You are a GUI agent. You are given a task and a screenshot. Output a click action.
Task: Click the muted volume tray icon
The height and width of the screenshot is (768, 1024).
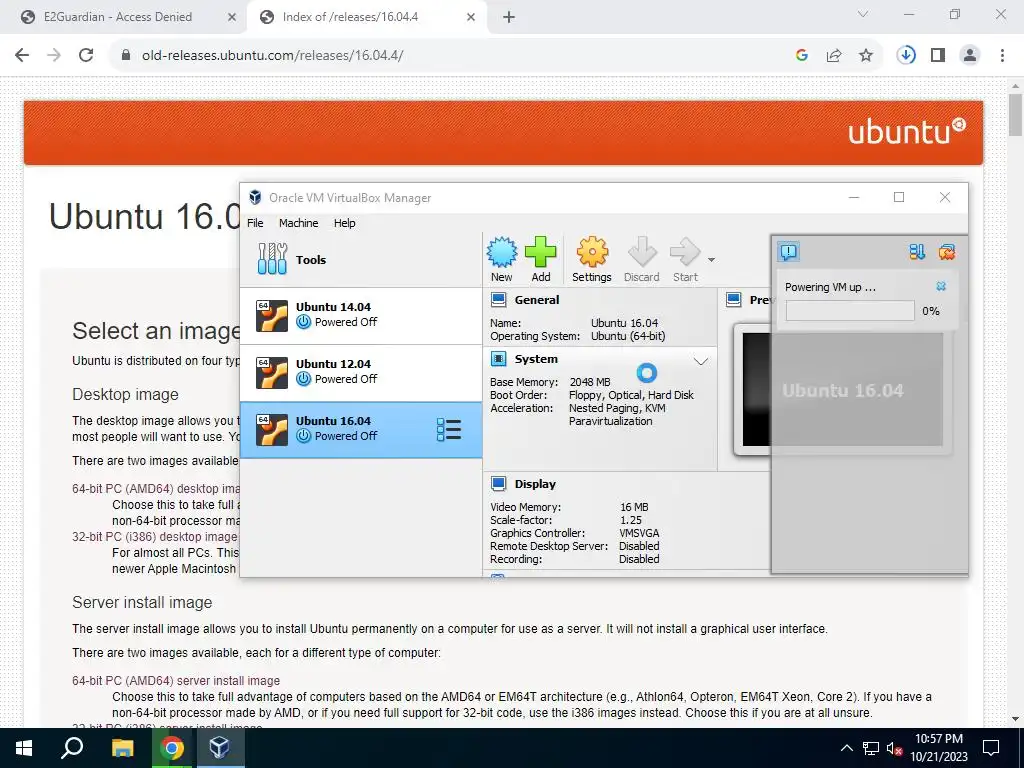(x=894, y=748)
